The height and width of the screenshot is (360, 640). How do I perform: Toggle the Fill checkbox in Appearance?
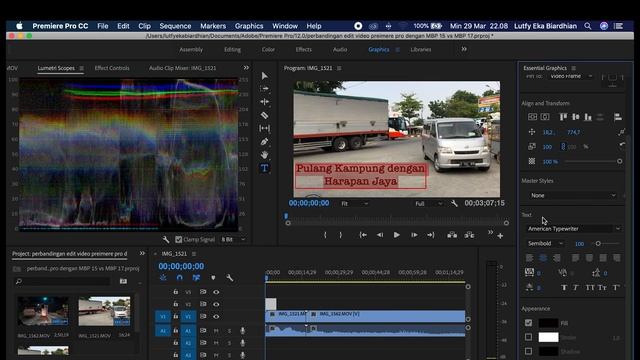pos(528,323)
